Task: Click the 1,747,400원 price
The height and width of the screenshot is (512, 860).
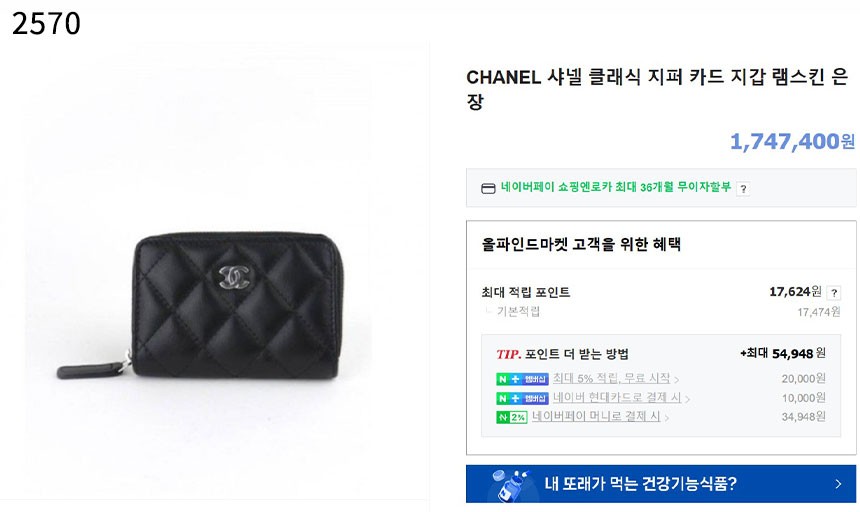Action: (x=792, y=141)
